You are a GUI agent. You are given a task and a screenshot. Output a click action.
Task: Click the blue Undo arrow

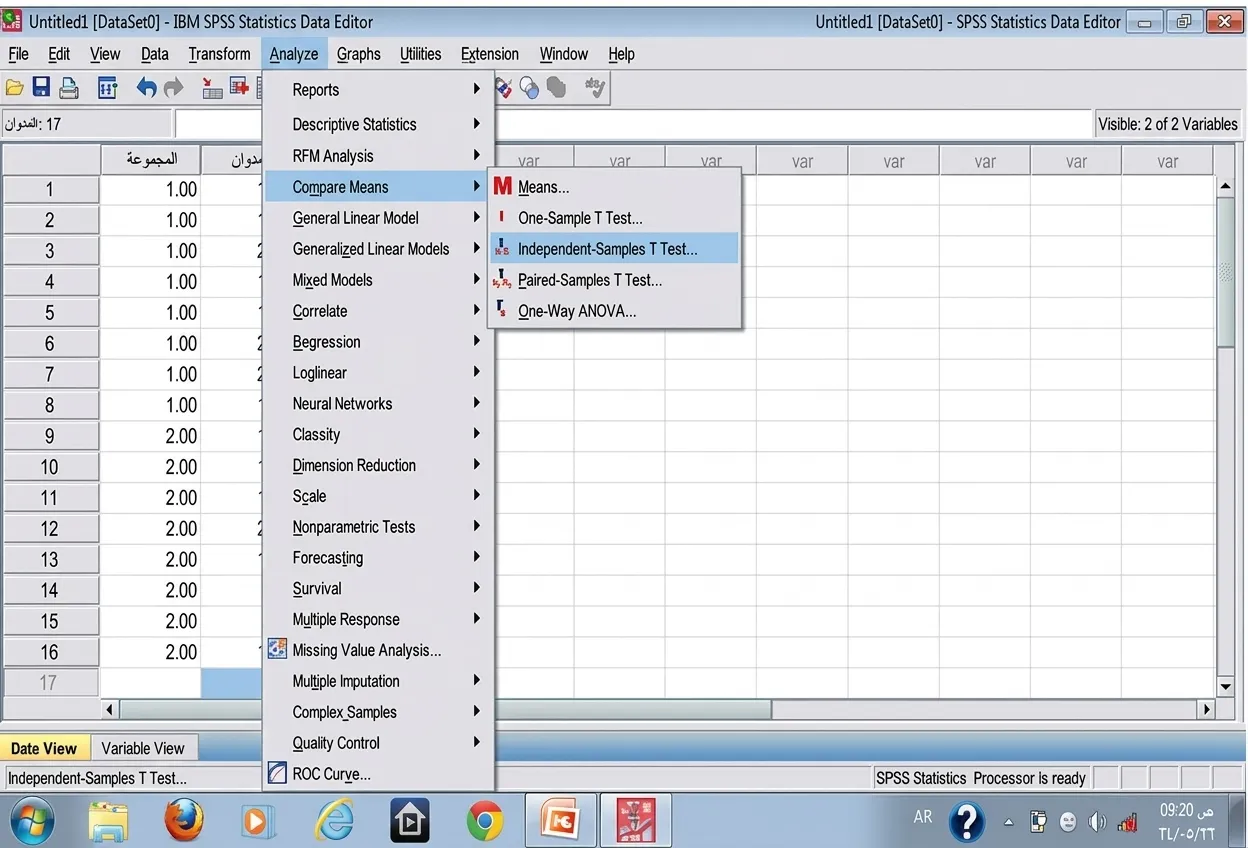[147, 88]
